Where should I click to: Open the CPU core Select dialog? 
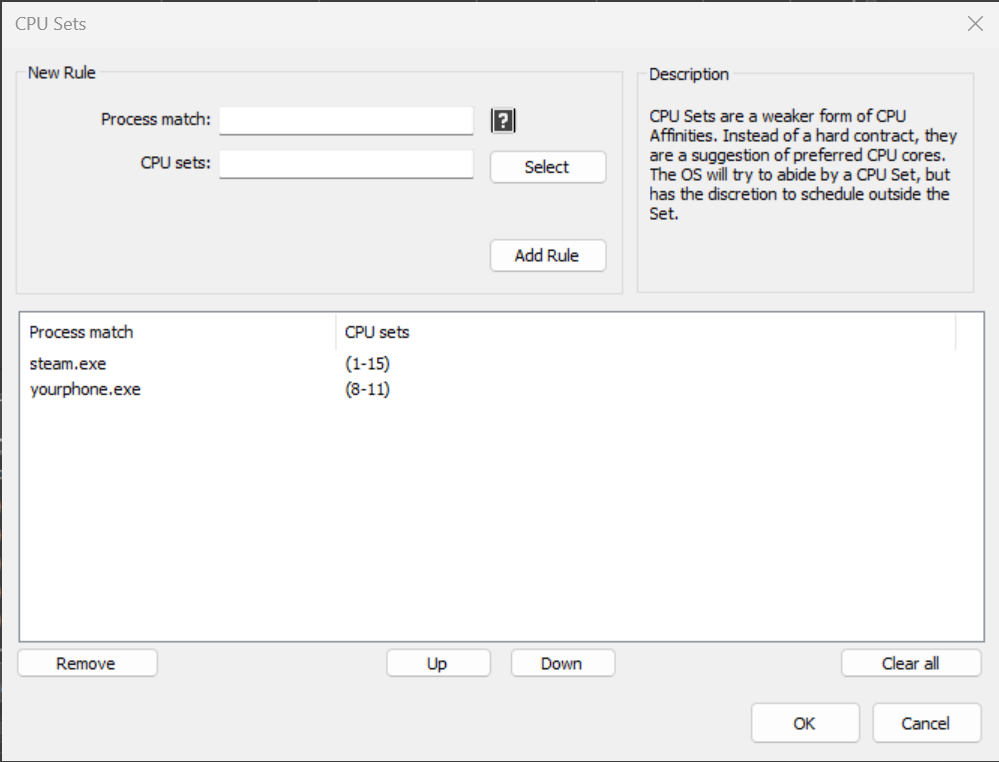[547, 167]
